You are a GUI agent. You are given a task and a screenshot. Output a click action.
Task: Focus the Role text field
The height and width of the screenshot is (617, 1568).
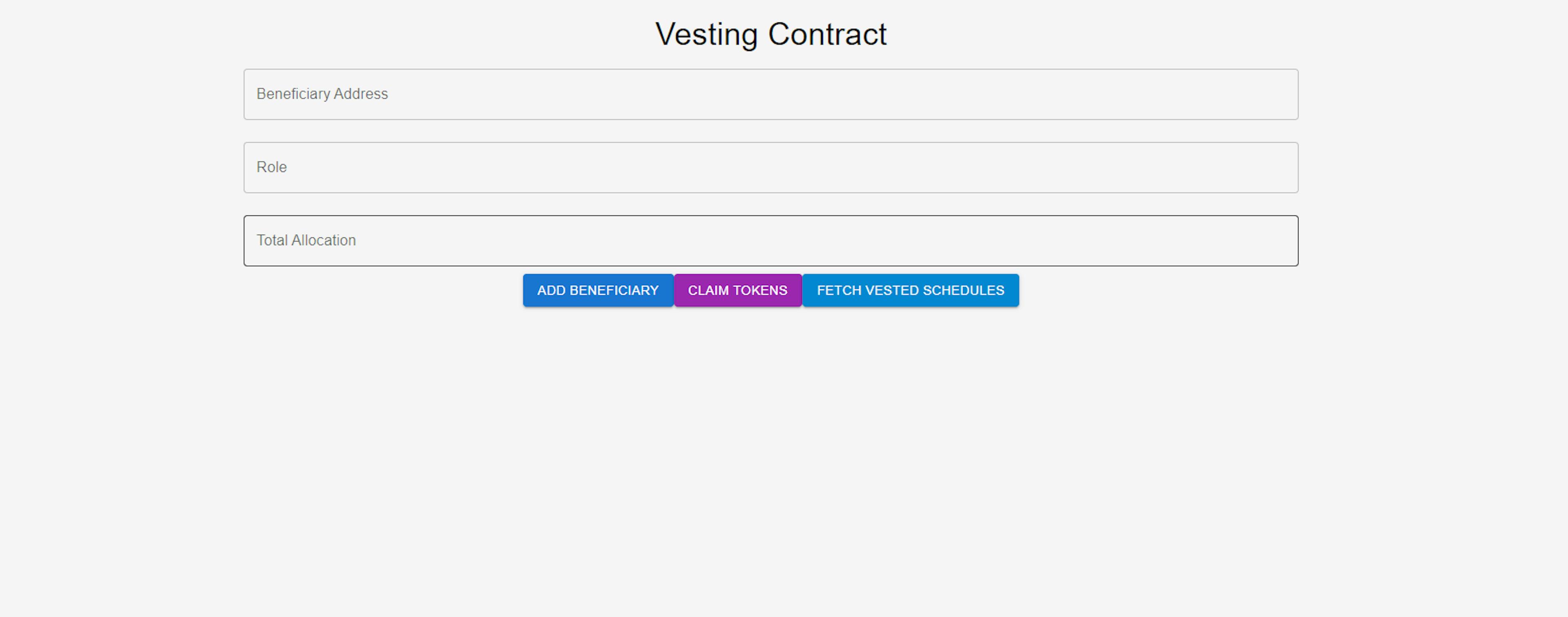tap(771, 167)
